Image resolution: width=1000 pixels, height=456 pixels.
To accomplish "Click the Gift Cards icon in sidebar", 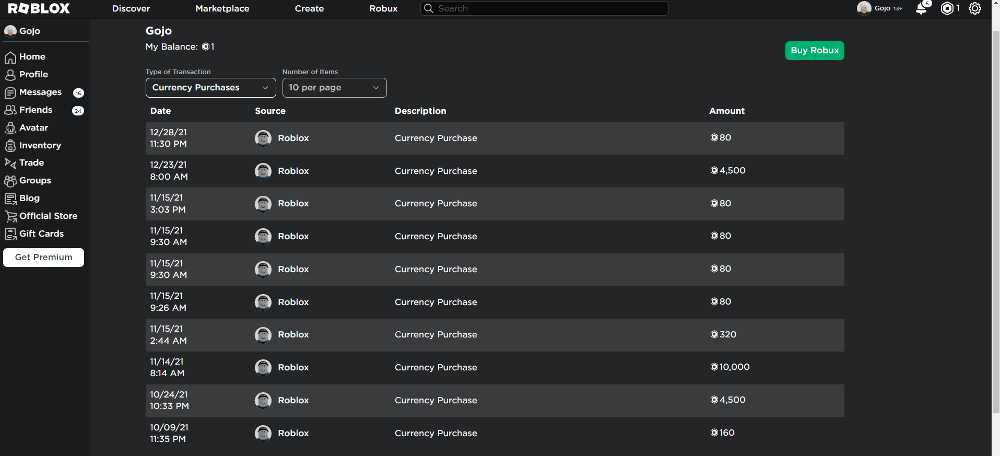I will click(10, 233).
